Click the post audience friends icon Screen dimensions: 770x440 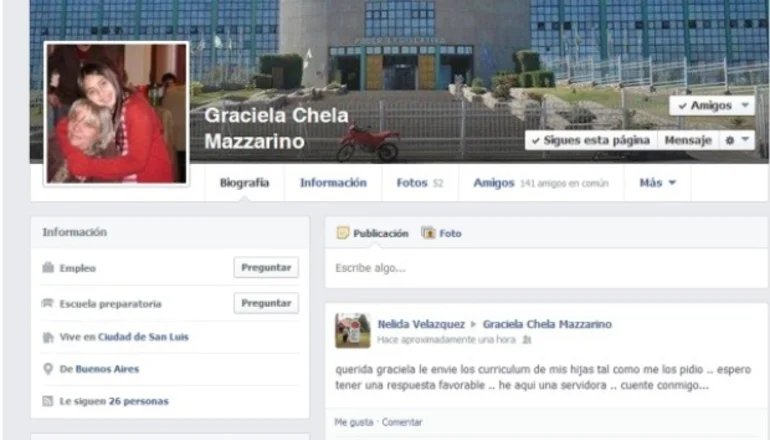pos(526,340)
